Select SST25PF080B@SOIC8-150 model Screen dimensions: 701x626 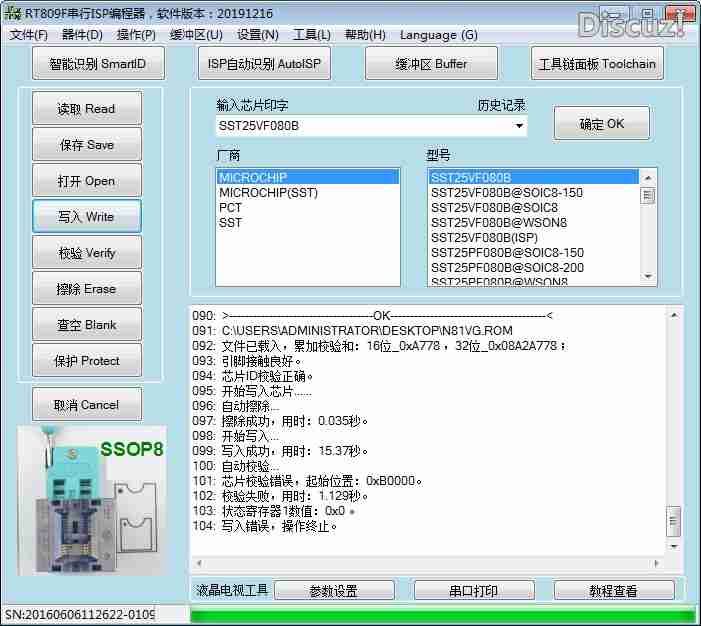coord(534,253)
